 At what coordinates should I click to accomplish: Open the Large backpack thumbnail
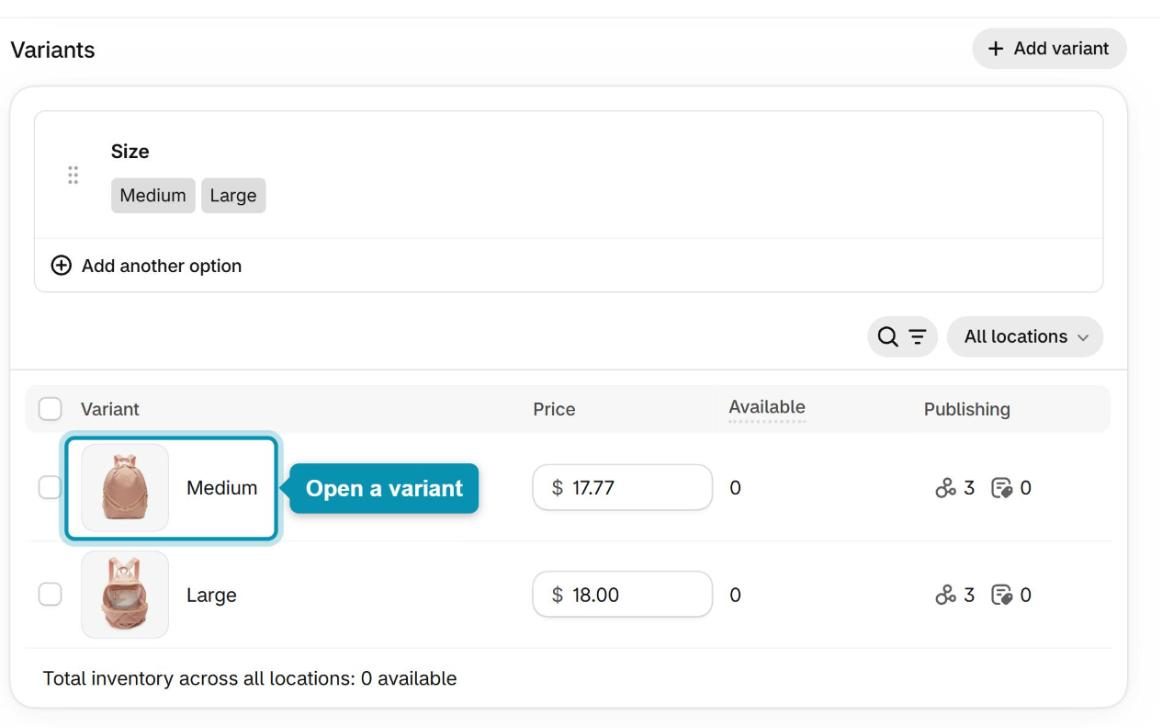coord(125,594)
